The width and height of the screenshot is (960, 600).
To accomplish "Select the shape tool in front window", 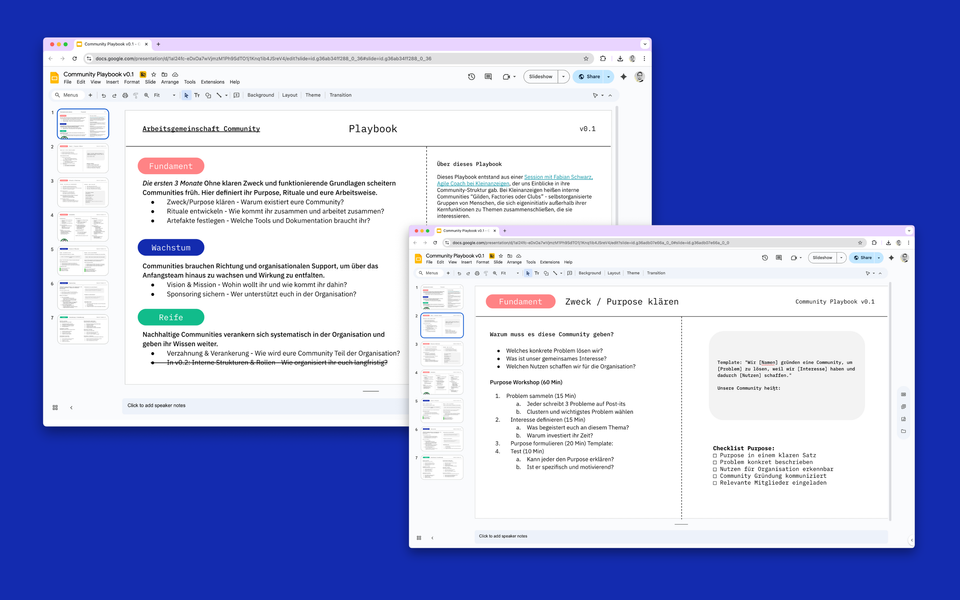I will click(546, 273).
